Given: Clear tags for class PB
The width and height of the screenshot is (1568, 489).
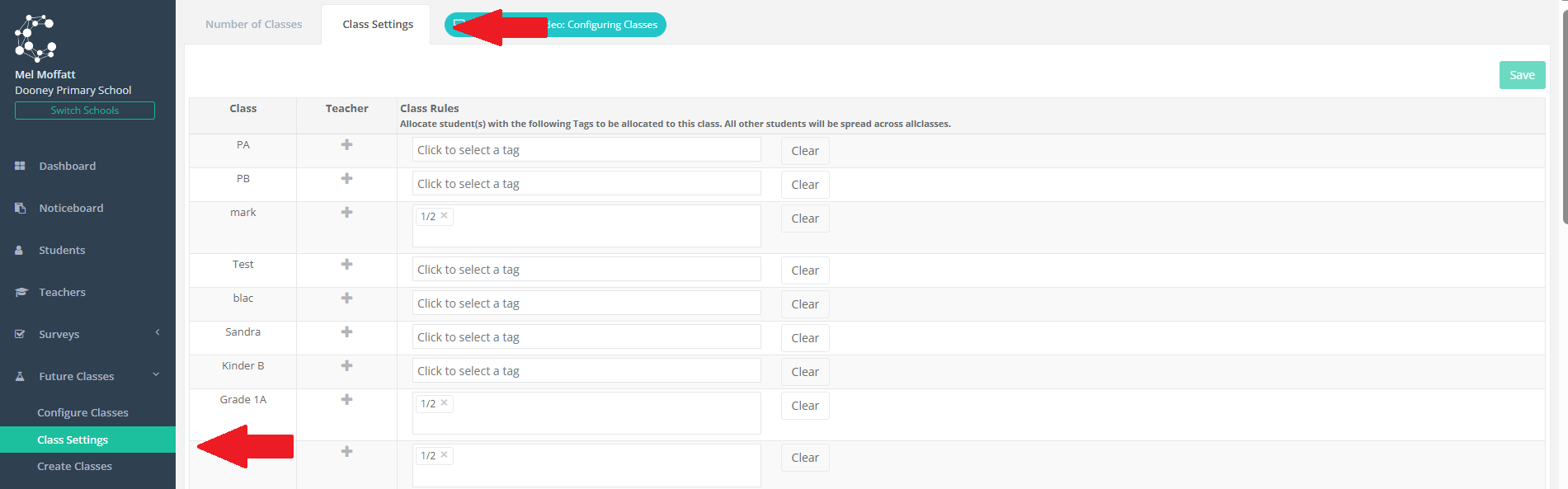Looking at the screenshot, I should [805, 185].
